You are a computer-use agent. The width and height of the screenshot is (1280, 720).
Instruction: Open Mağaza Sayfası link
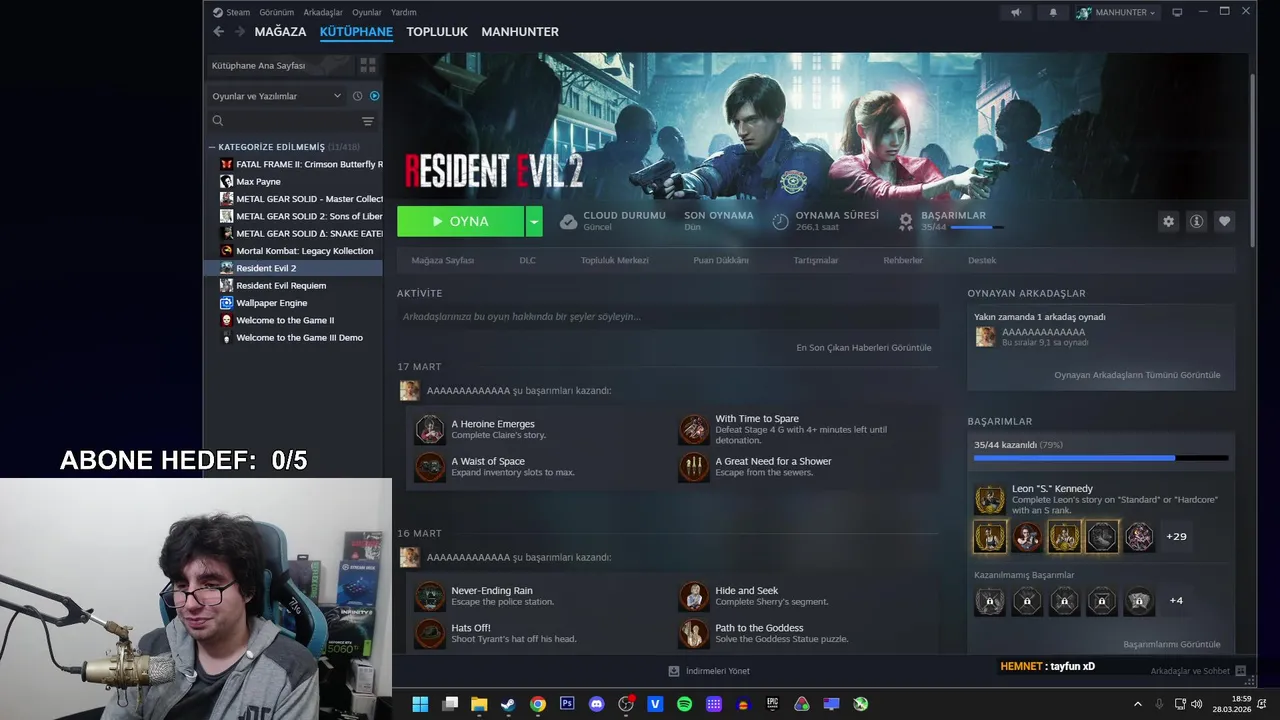point(442,260)
